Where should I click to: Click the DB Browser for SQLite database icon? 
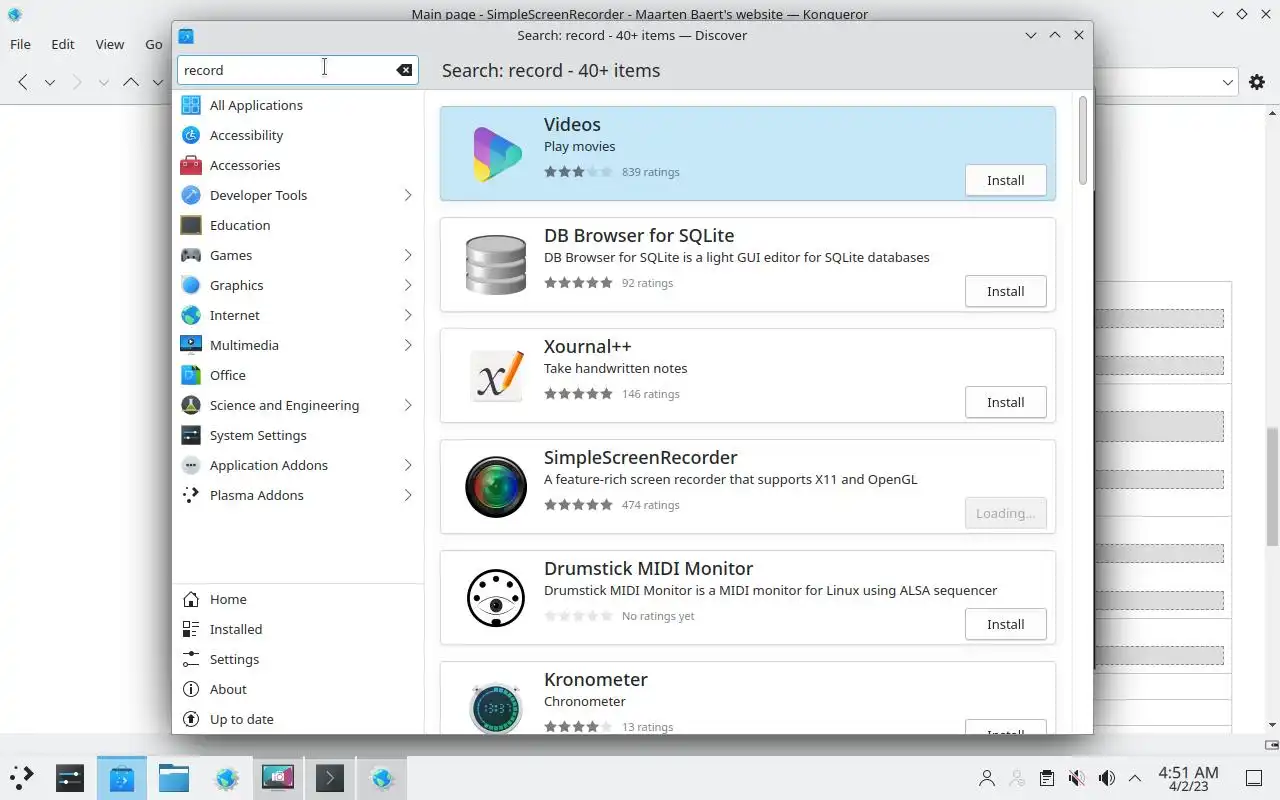496,265
